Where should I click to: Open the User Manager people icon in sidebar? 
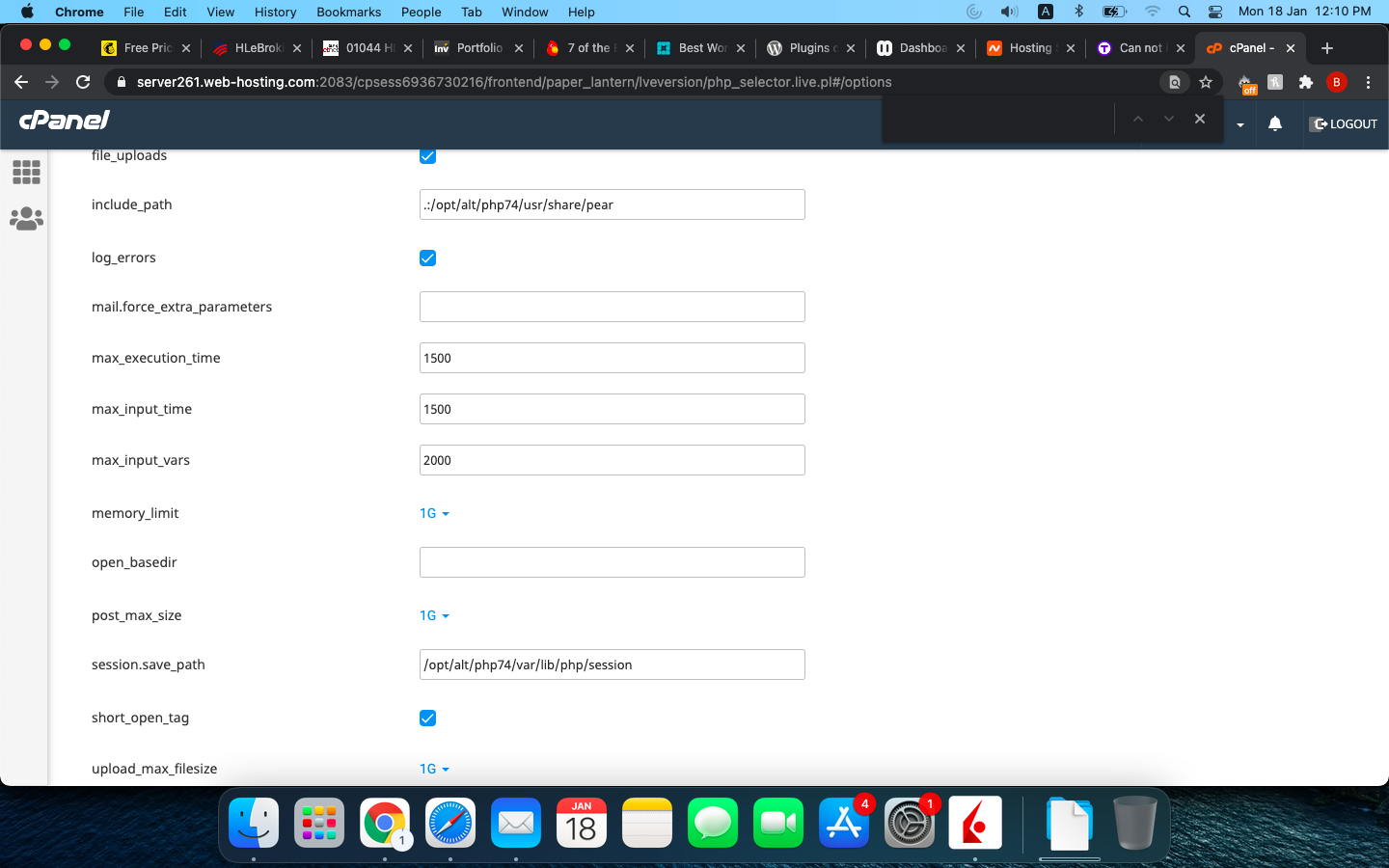coord(26,219)
